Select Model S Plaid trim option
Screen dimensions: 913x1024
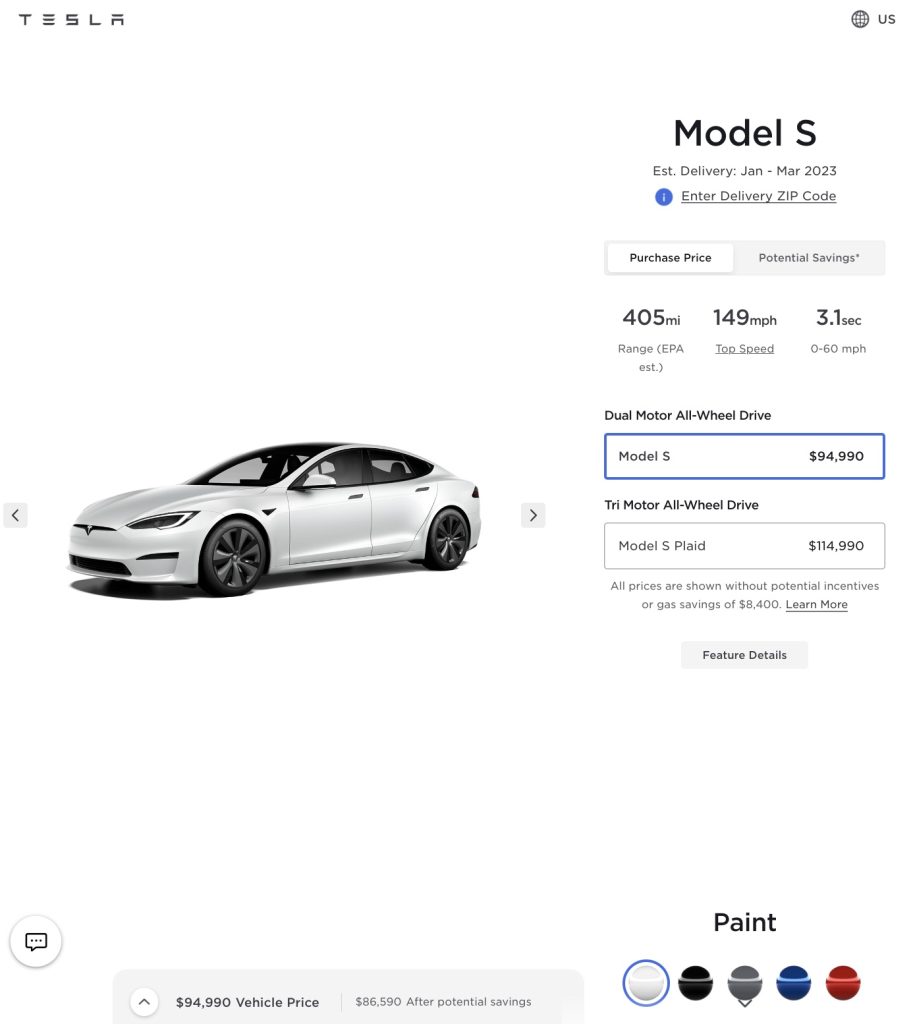pos(744,546)
